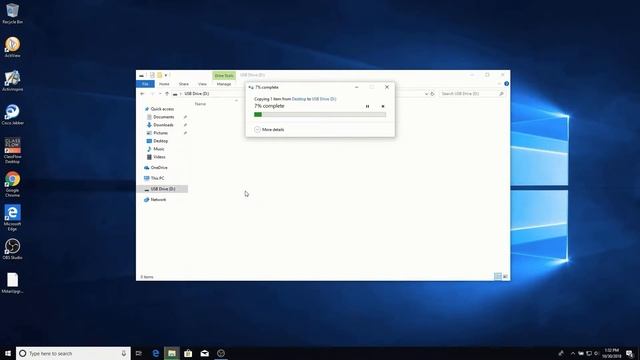Open Task View from the taskbar

click(139, 353)
